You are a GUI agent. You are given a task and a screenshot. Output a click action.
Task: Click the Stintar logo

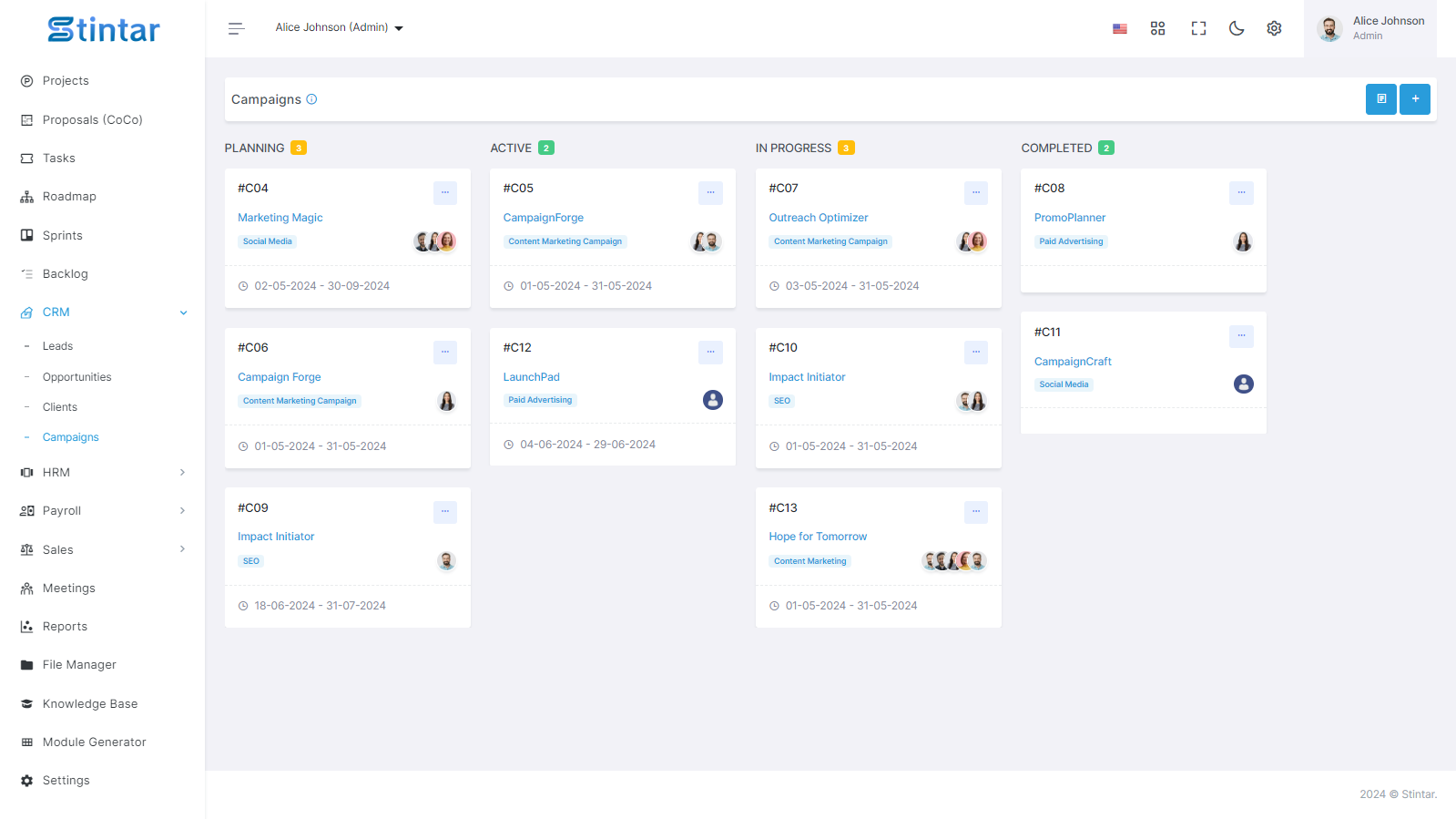pyautogui.click(x=103, y=30)
